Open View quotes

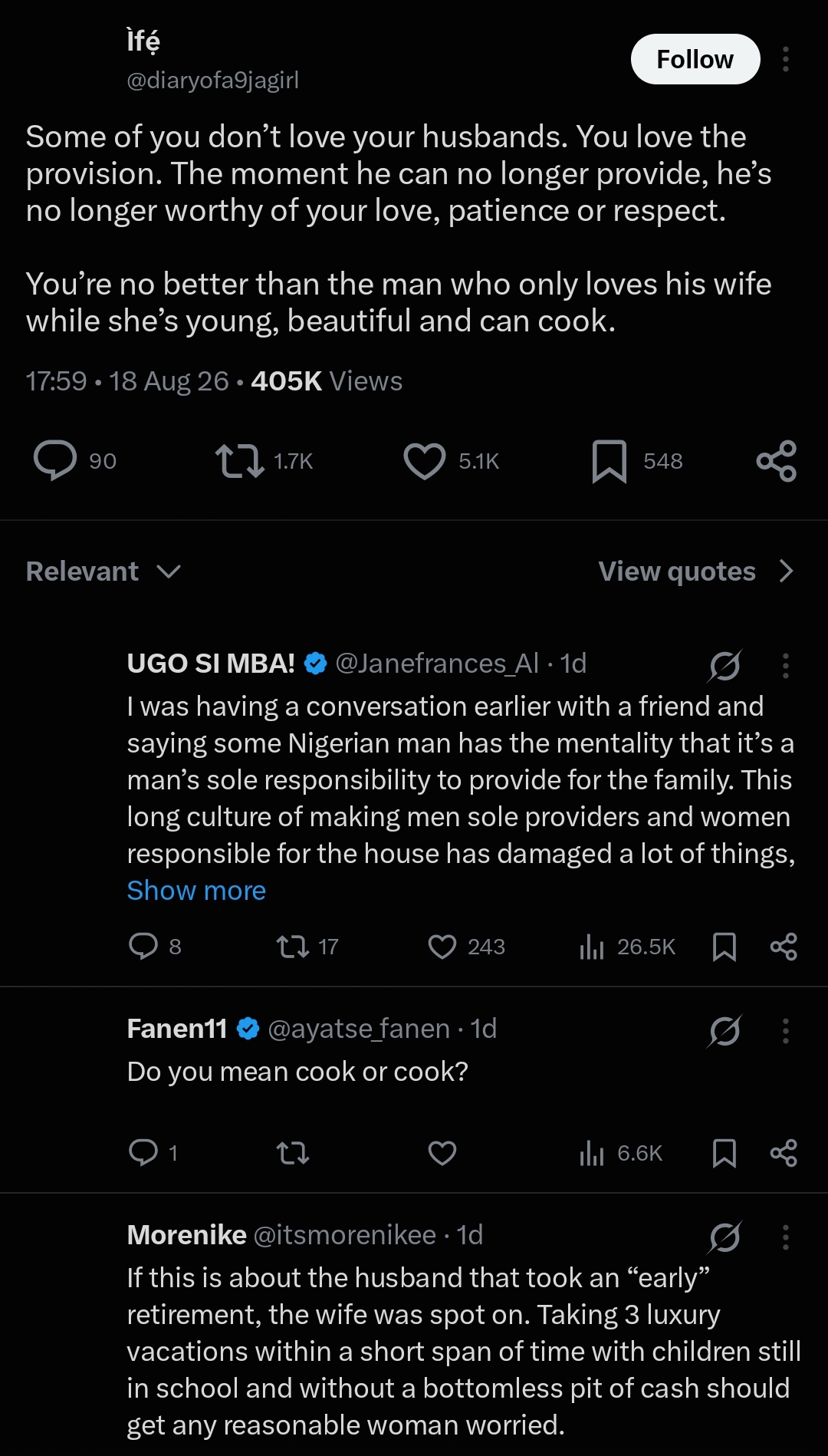696,572
